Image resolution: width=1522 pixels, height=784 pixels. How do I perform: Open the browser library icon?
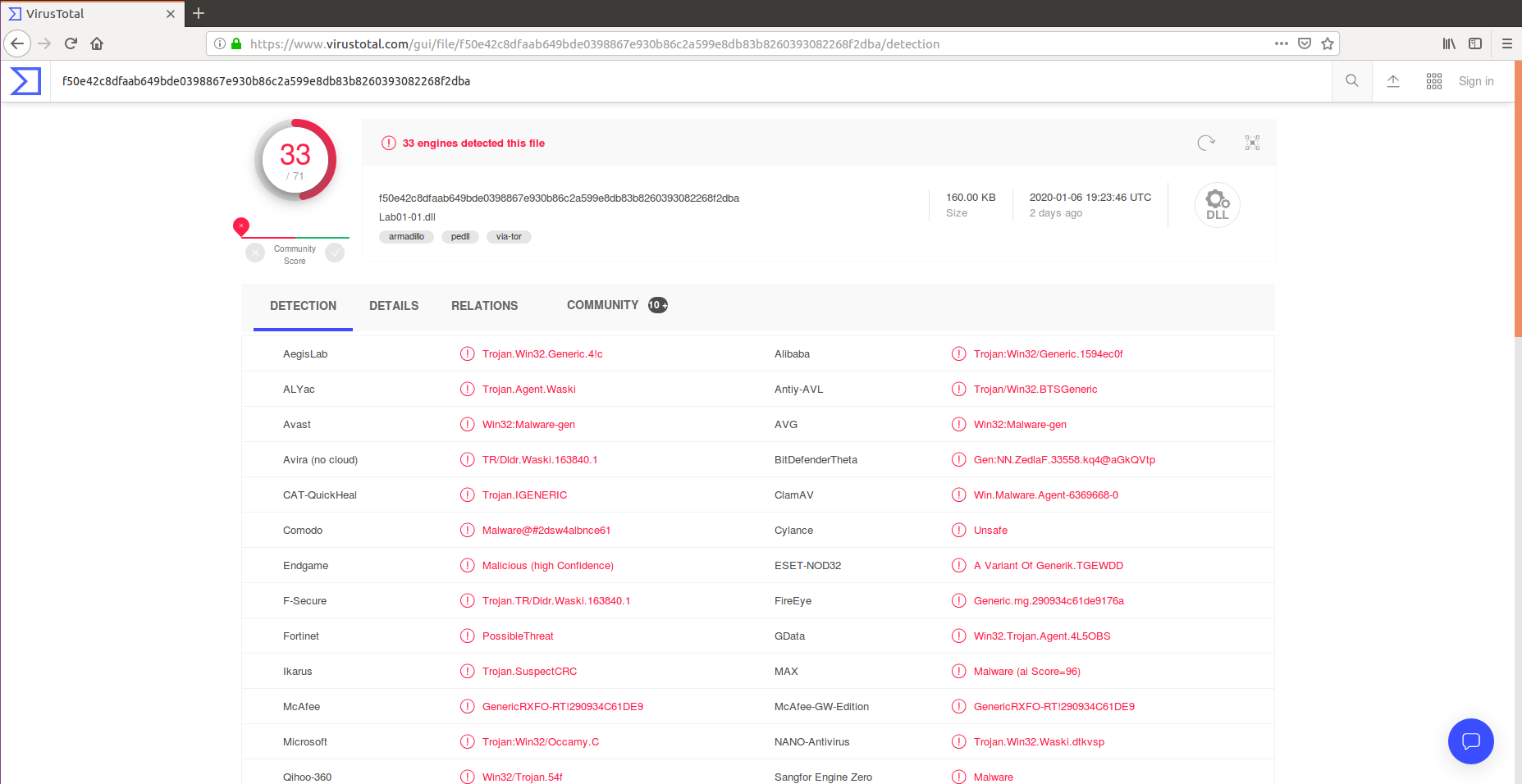(1449, 43)
